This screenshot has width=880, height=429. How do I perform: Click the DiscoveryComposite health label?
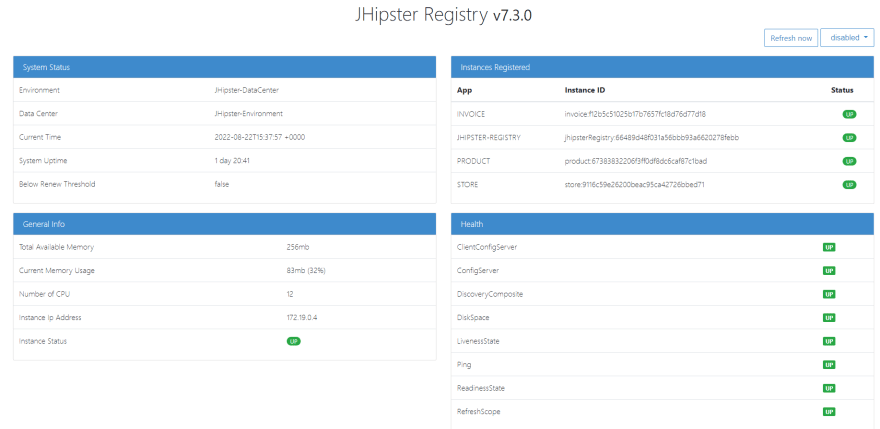click(490, 294)
